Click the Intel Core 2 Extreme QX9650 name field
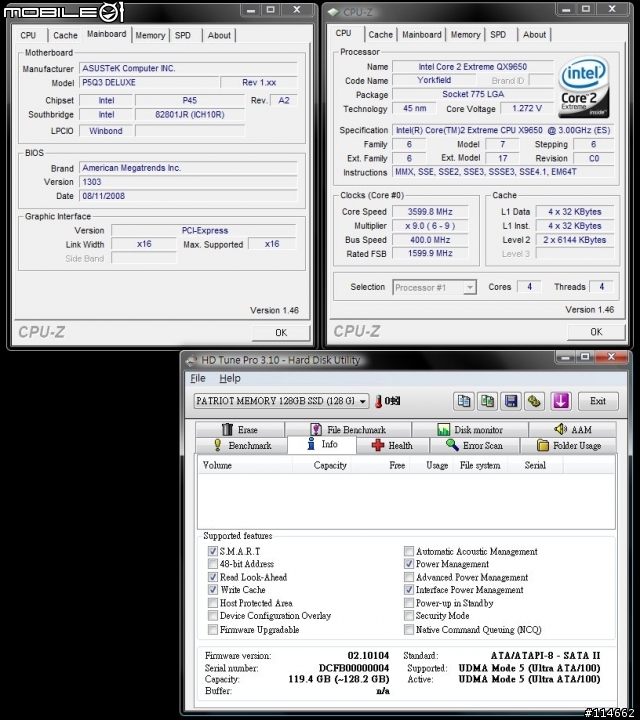Image resolution: width=640 pixels, height=721 pixels. click(x=473, y=67)
